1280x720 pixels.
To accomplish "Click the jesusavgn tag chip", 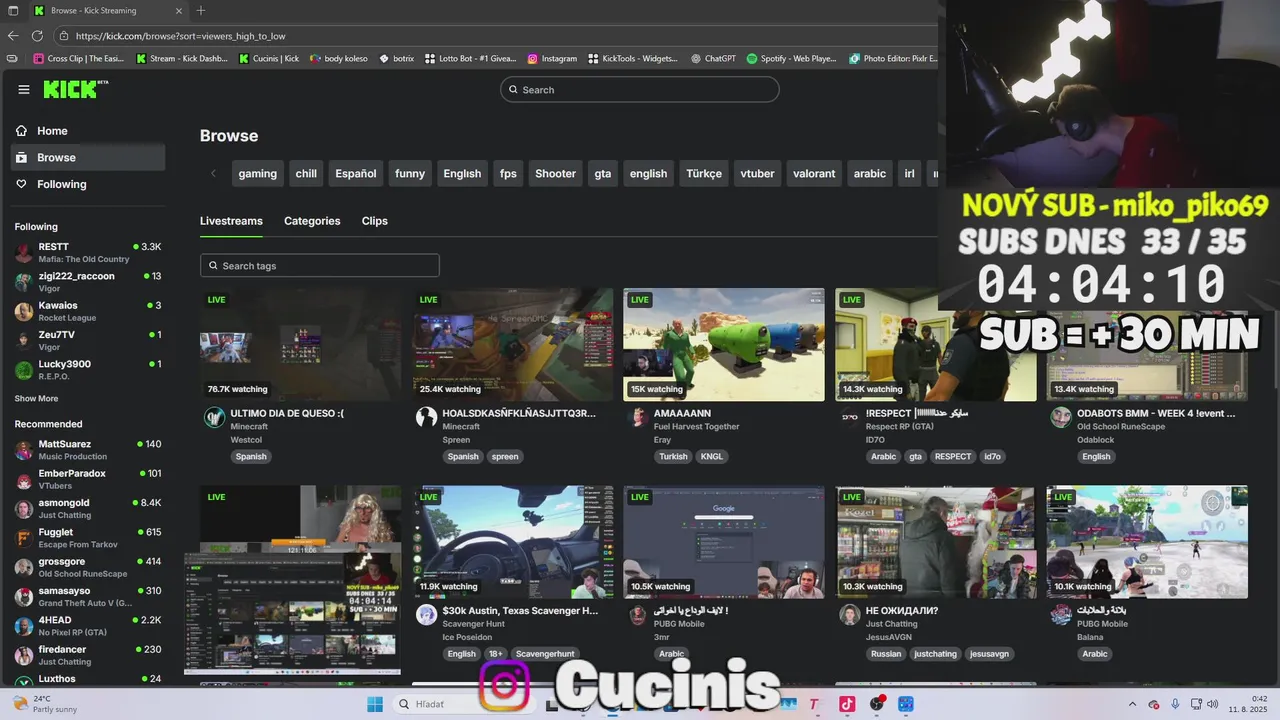I will tap(989, 654).
